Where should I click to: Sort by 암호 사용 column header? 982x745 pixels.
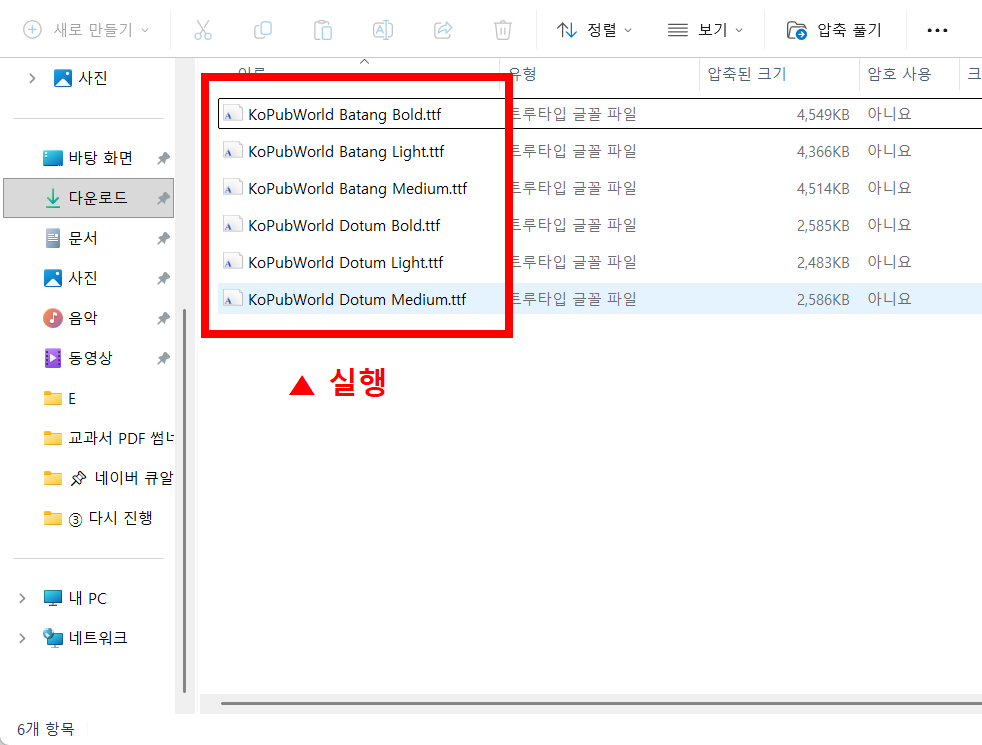pyautogui.click(x=909, y=74)
